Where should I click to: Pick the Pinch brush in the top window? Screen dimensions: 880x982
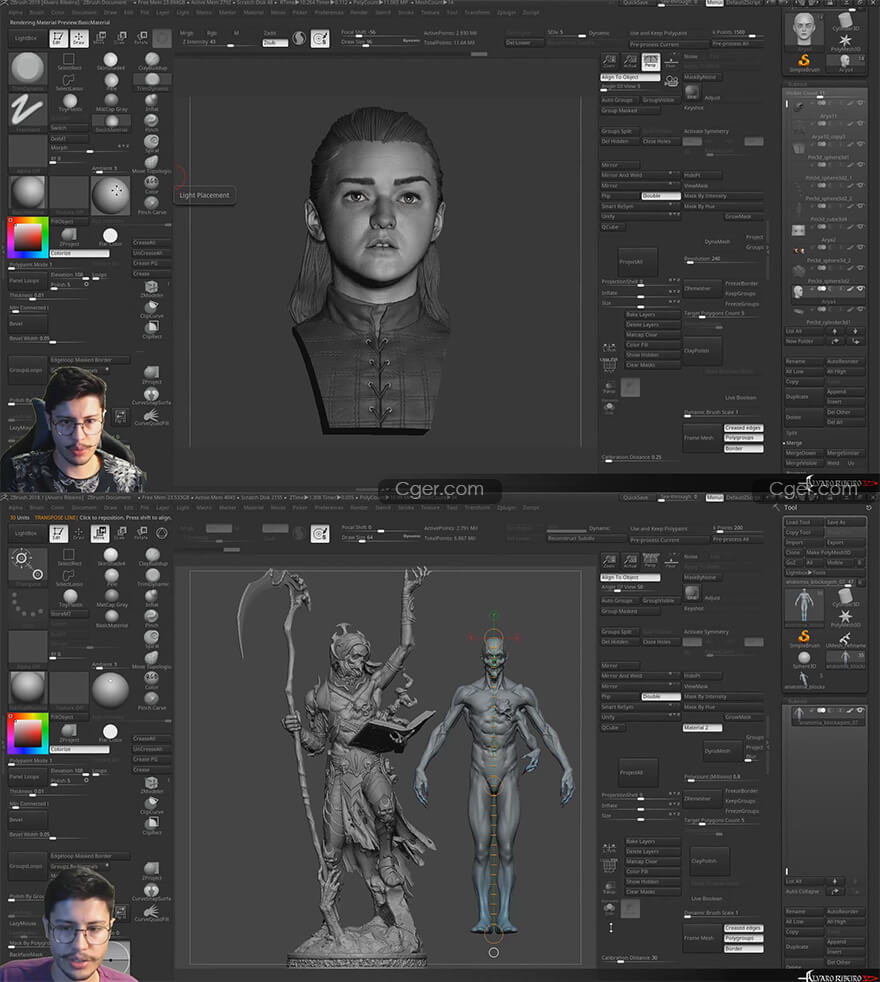152,123
